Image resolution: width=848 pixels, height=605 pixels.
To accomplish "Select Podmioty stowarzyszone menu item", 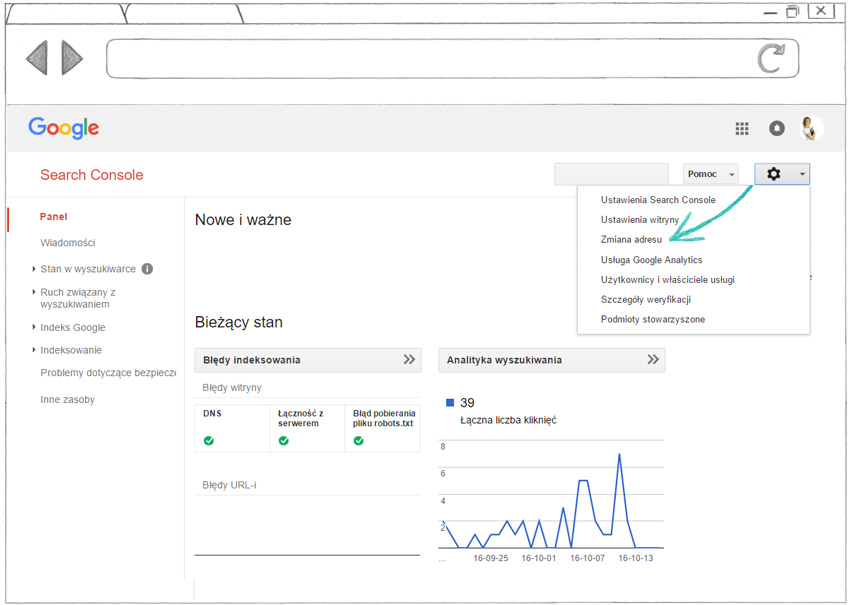I will (x=653, y=319).
